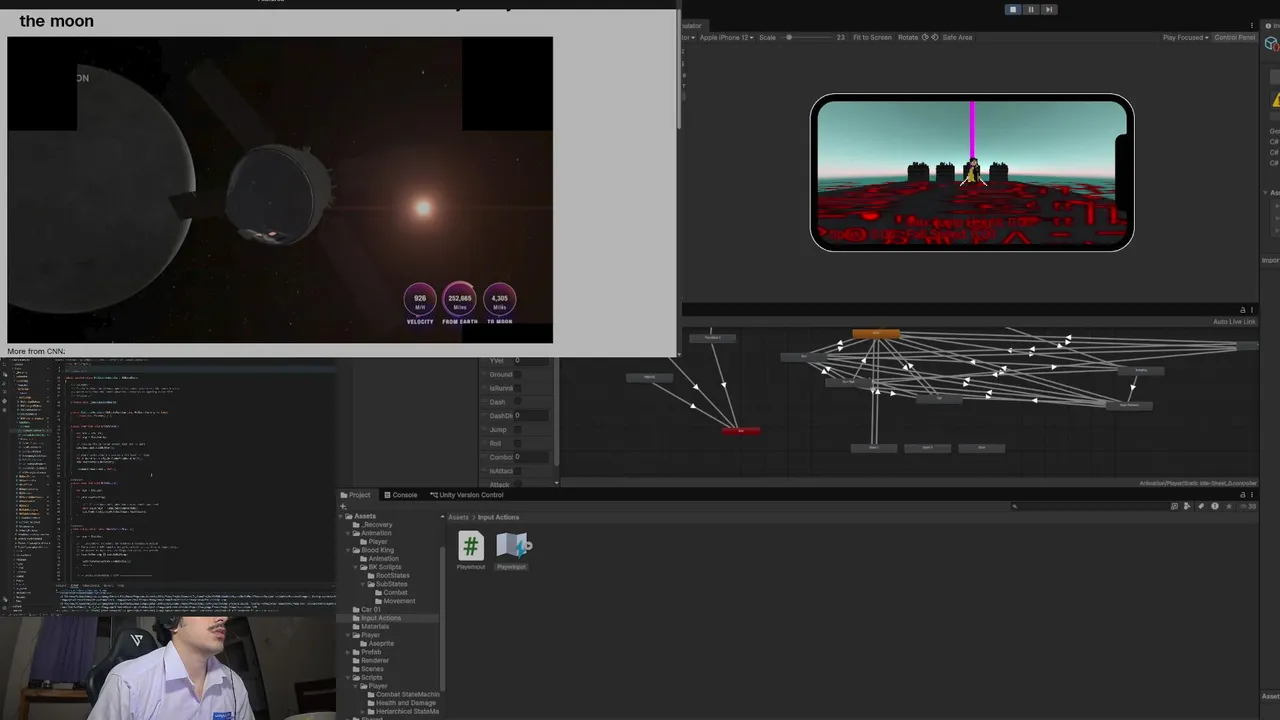Toggle the IsRunning parameter checkbox
1280x720 pixels.
pos(518,388)
